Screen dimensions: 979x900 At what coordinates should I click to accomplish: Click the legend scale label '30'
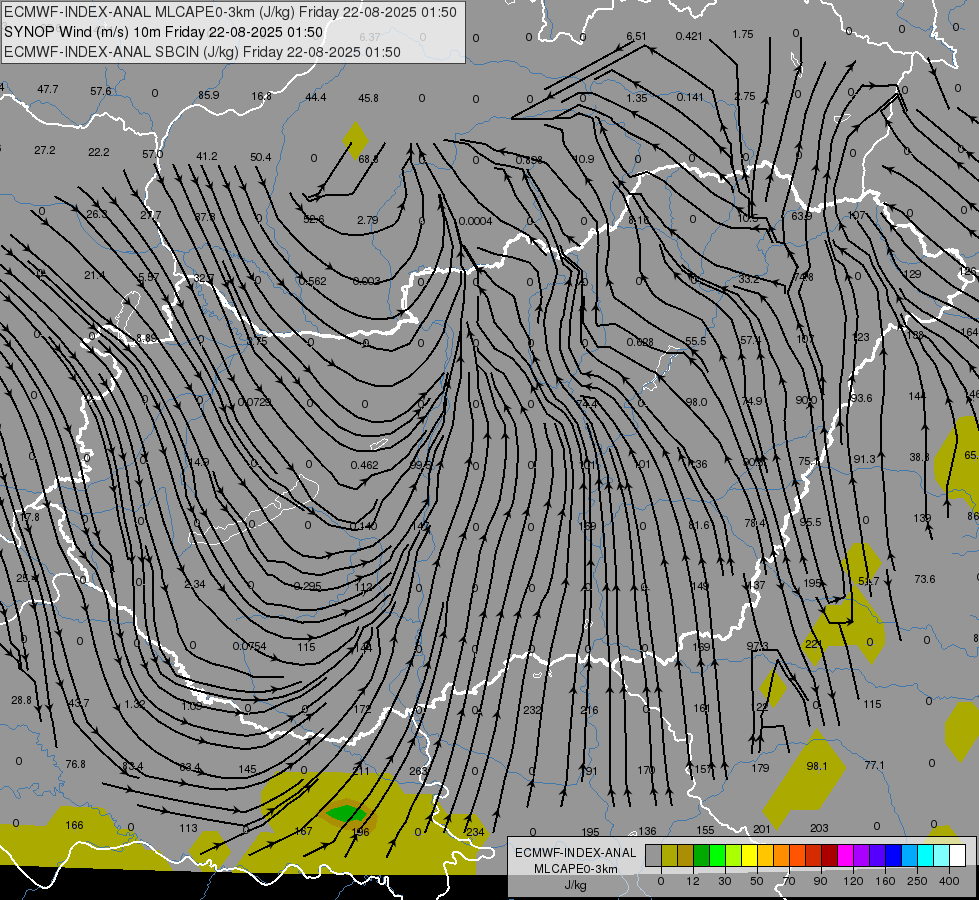[x=725, y=881]
